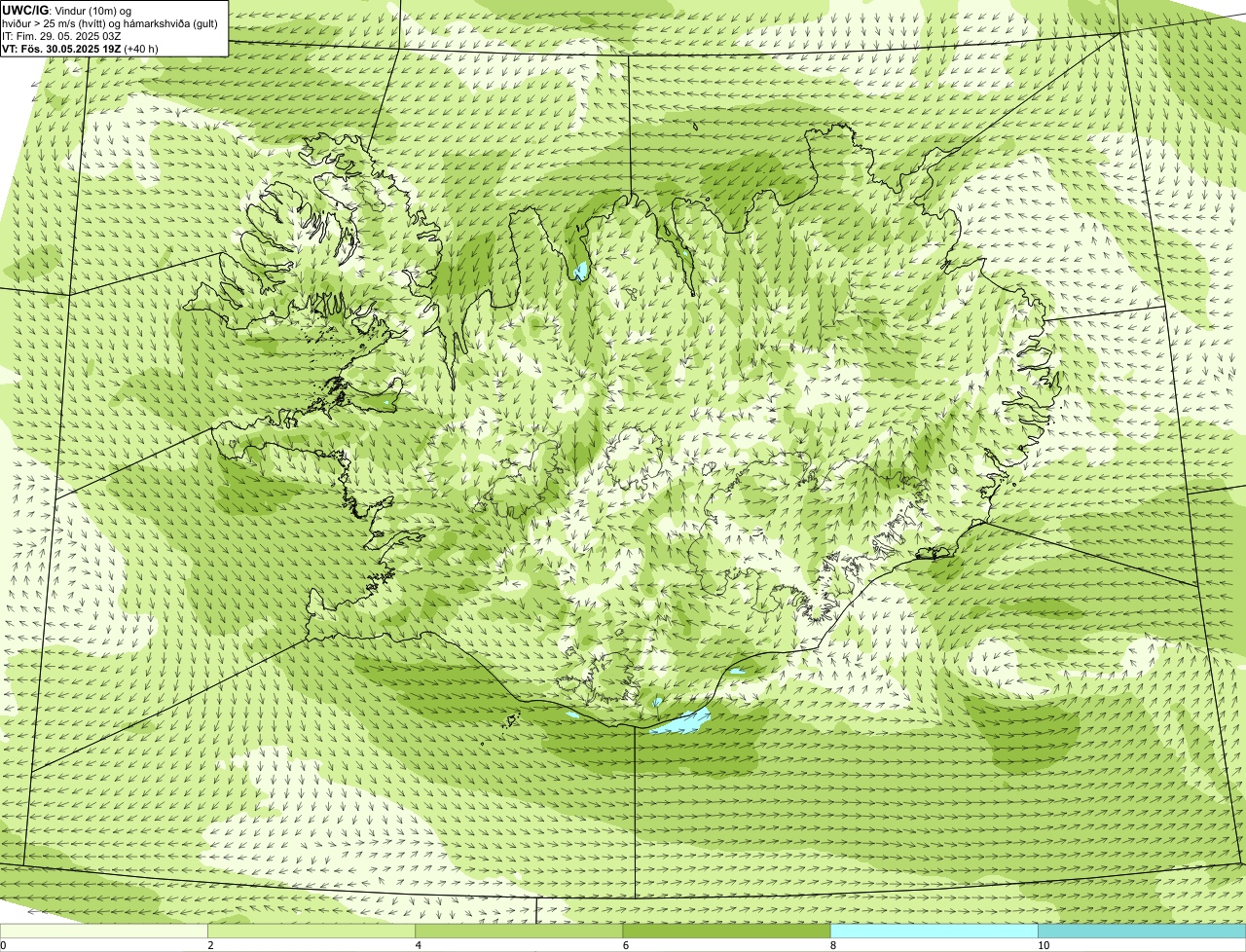
Task: Select the teal above-10 color bar segment
Action: click(x=1142, y=932)
